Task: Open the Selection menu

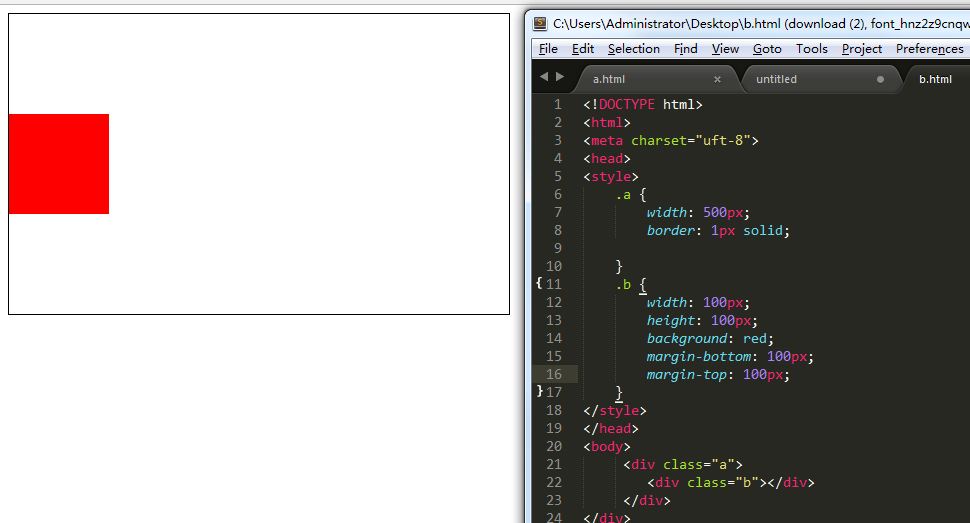Action: 633,49
